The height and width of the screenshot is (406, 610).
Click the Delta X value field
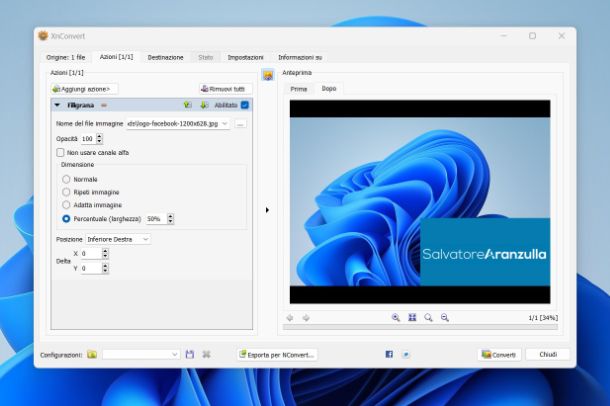(91, 254)
